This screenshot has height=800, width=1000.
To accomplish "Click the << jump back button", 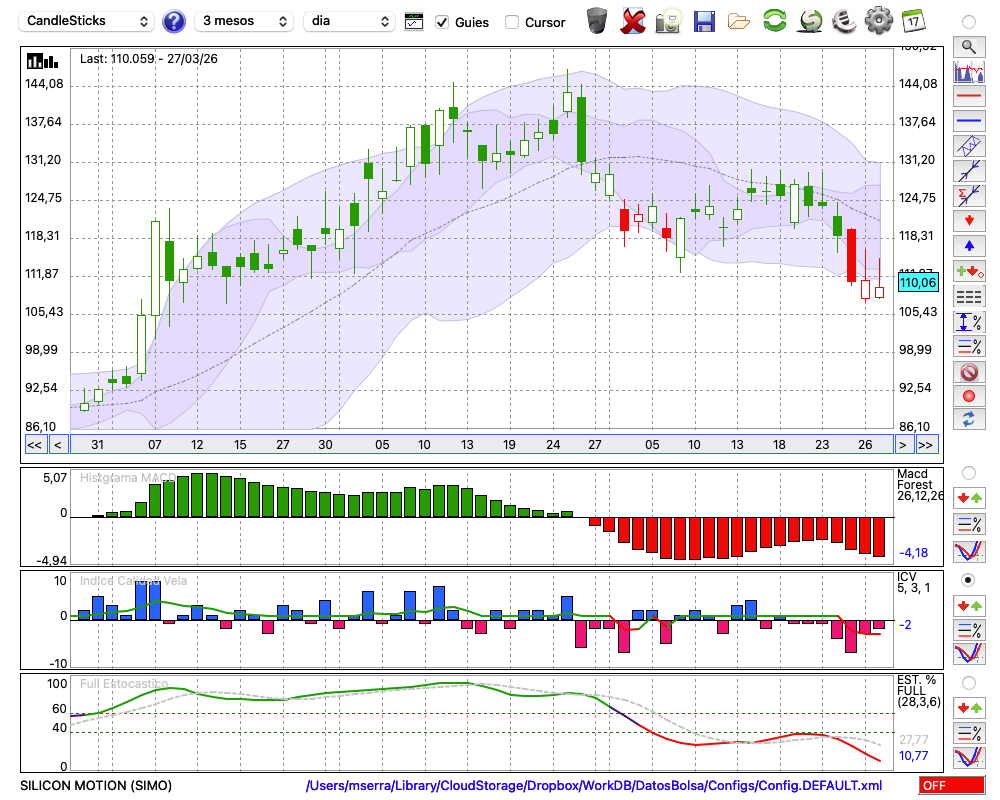I will [34, 444].
